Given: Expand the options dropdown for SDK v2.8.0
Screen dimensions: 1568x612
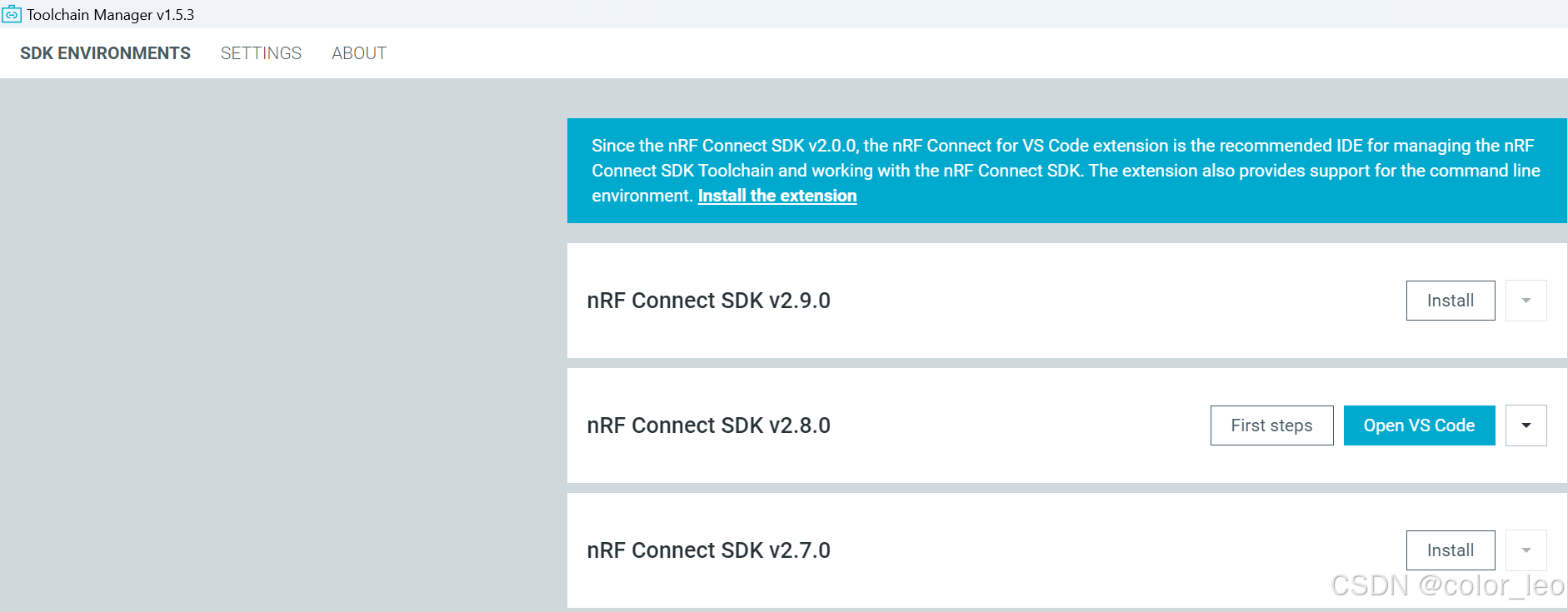Looking at the screenshot, I should [1526, 425].
